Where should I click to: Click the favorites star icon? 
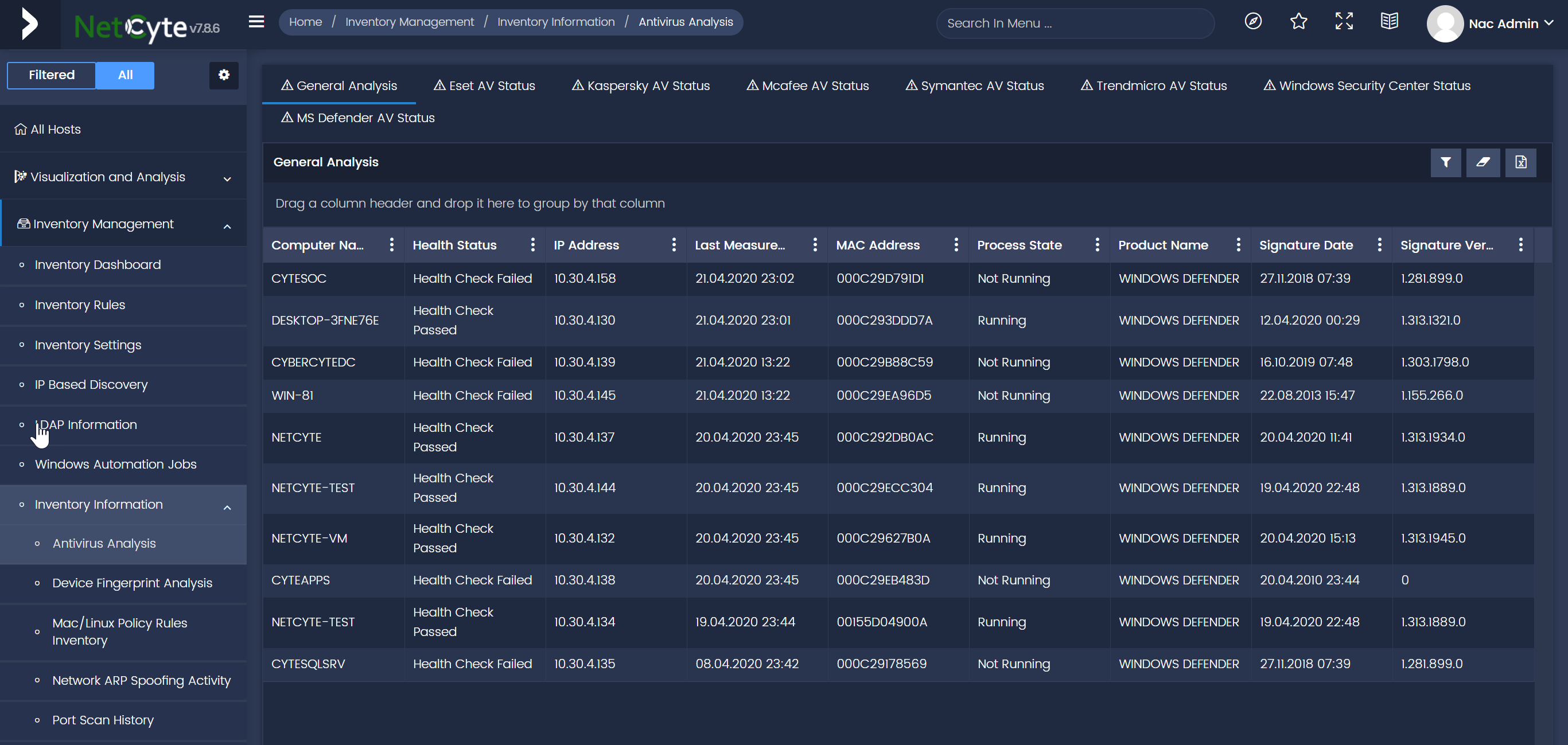click(1298, 22)
